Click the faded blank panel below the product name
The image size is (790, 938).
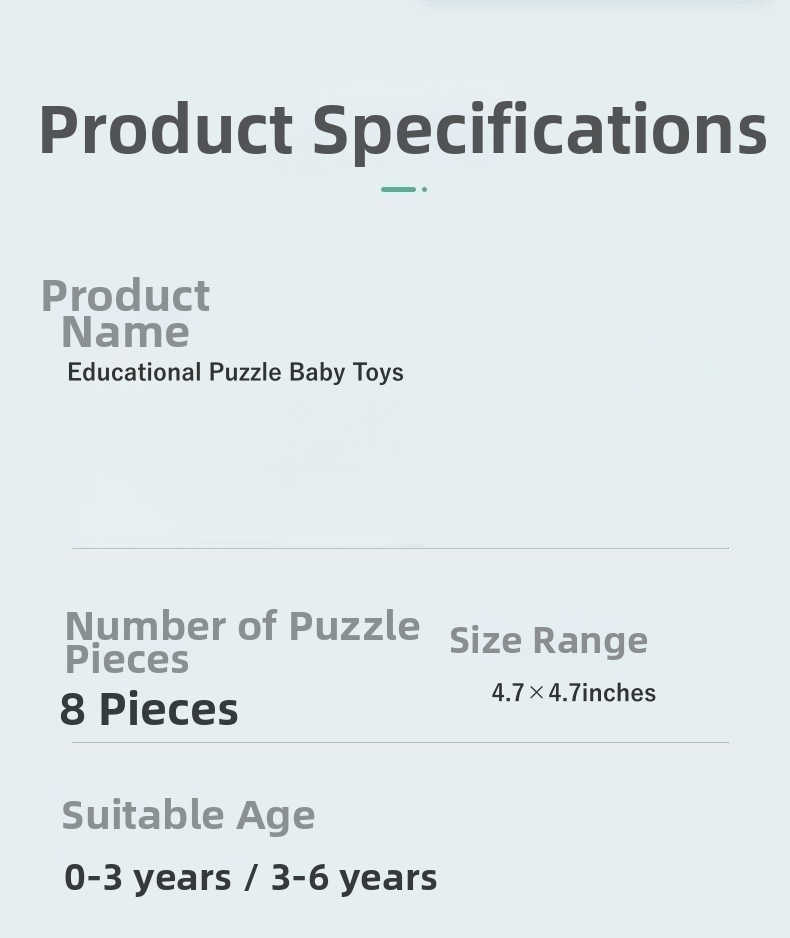tap(250, 470)
